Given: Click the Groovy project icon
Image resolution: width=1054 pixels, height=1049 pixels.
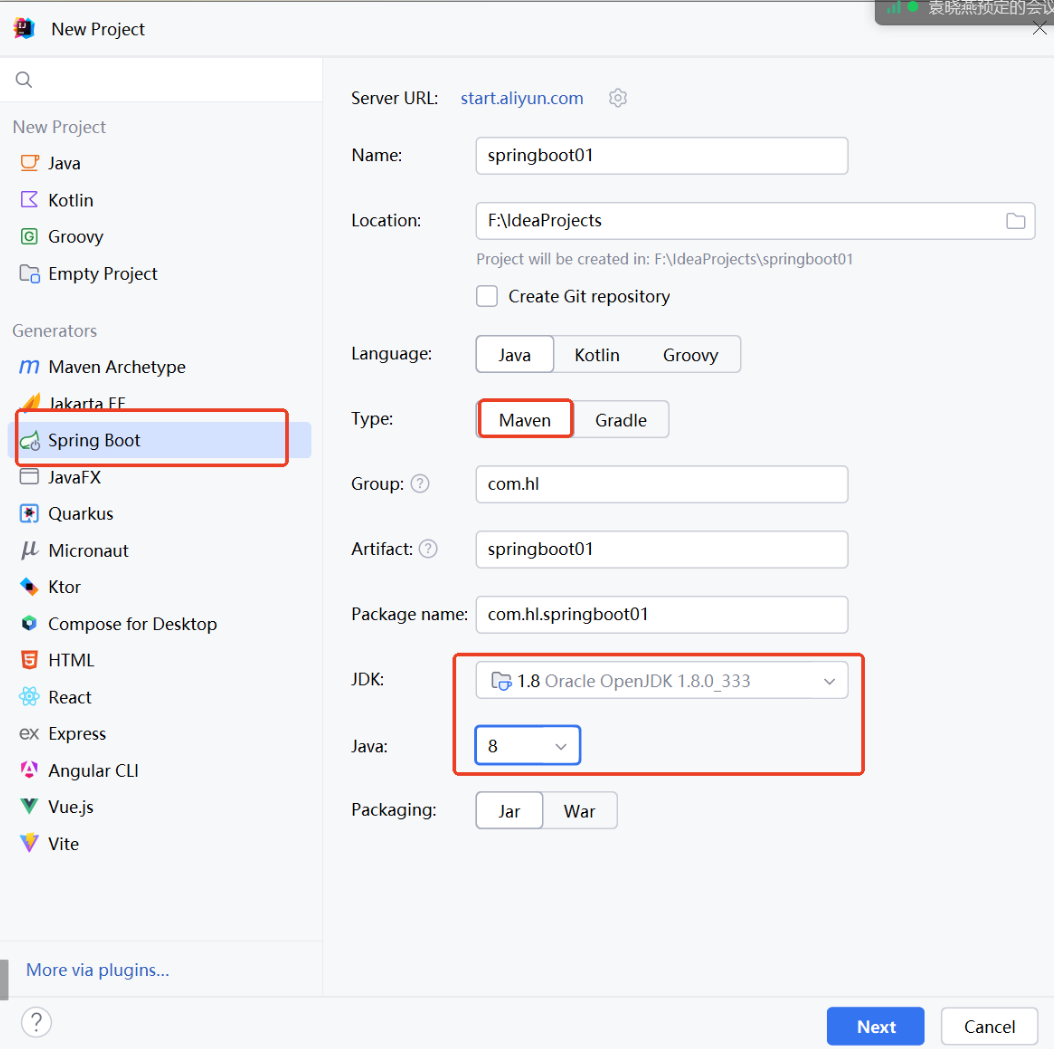Looking at the screenshot, I should pyautogui.click(x=30, y=237).
